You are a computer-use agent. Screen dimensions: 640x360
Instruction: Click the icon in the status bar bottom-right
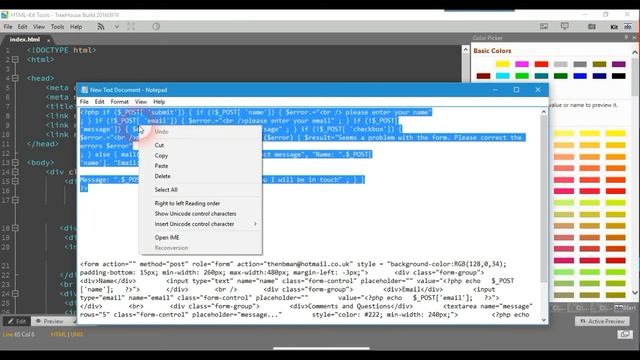point(624,335)
